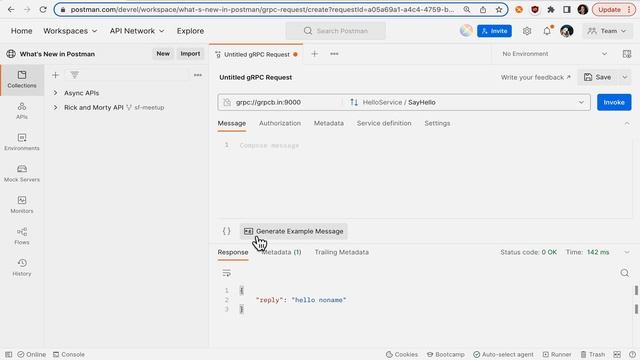Open the environment quick look icon
Screen dimensions: 640x360
pyautogui.click(x=627, y=54)
